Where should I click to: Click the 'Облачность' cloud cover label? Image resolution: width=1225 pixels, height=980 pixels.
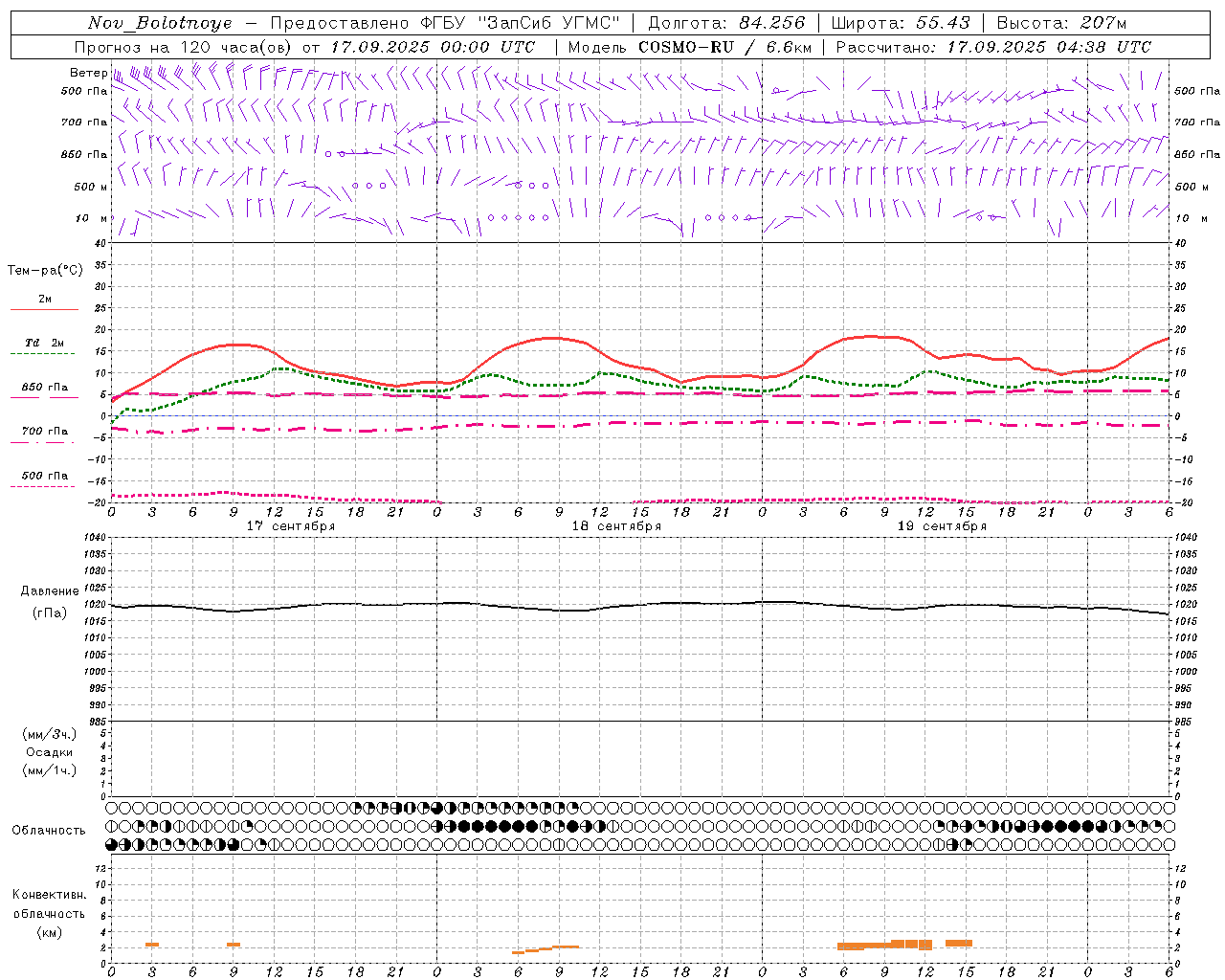[49, 831]
